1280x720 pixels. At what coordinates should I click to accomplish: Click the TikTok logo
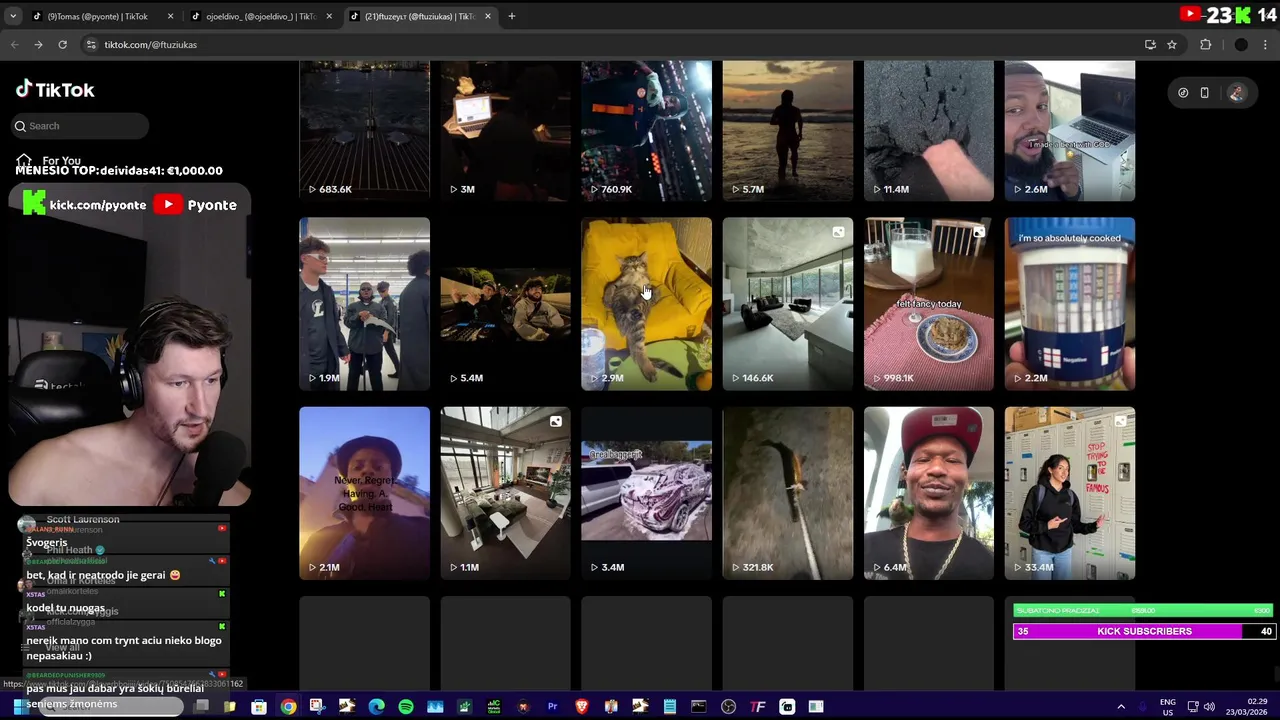55,89
